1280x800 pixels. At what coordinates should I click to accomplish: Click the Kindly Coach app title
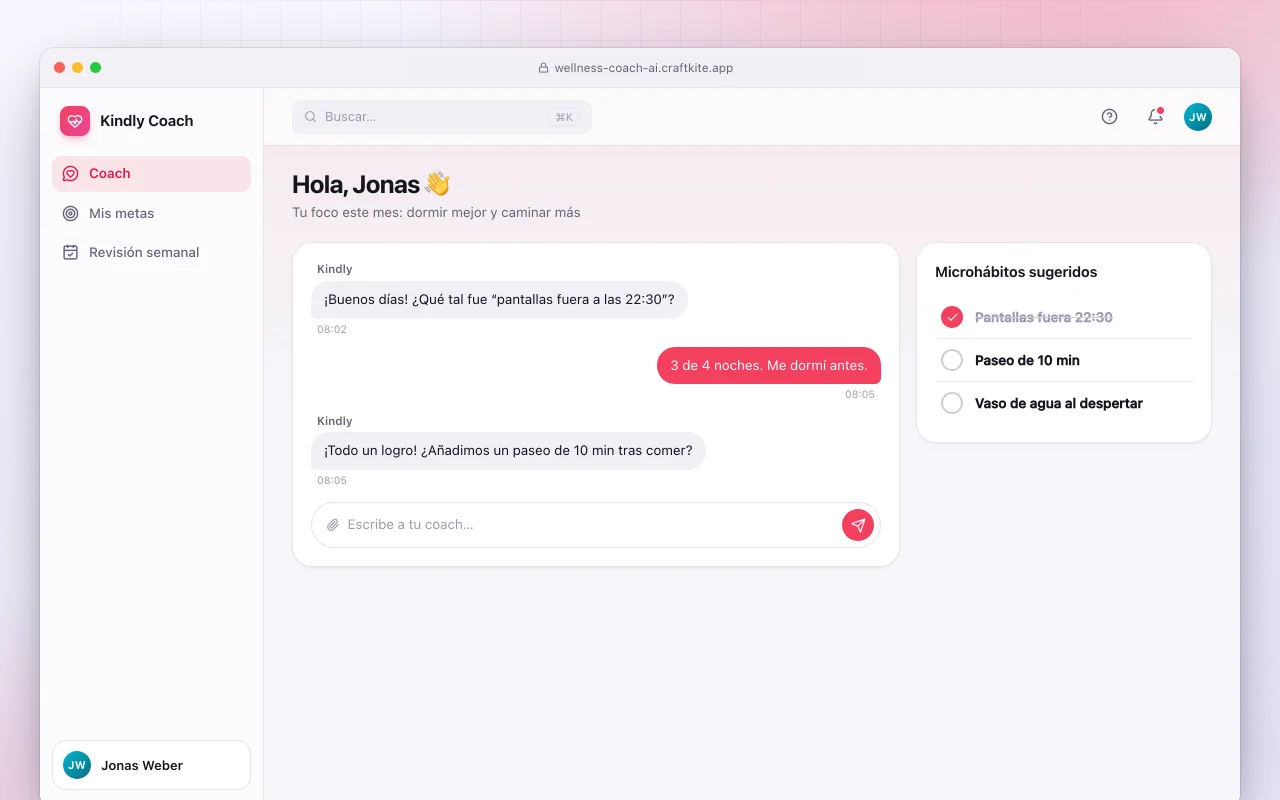[147, 121]
